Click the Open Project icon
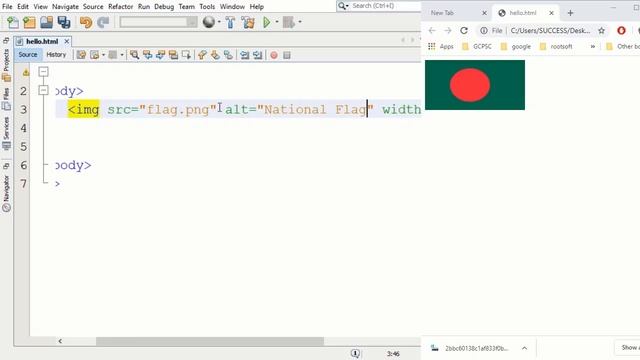This screenshot has width=640, height=360. point(47,22)
